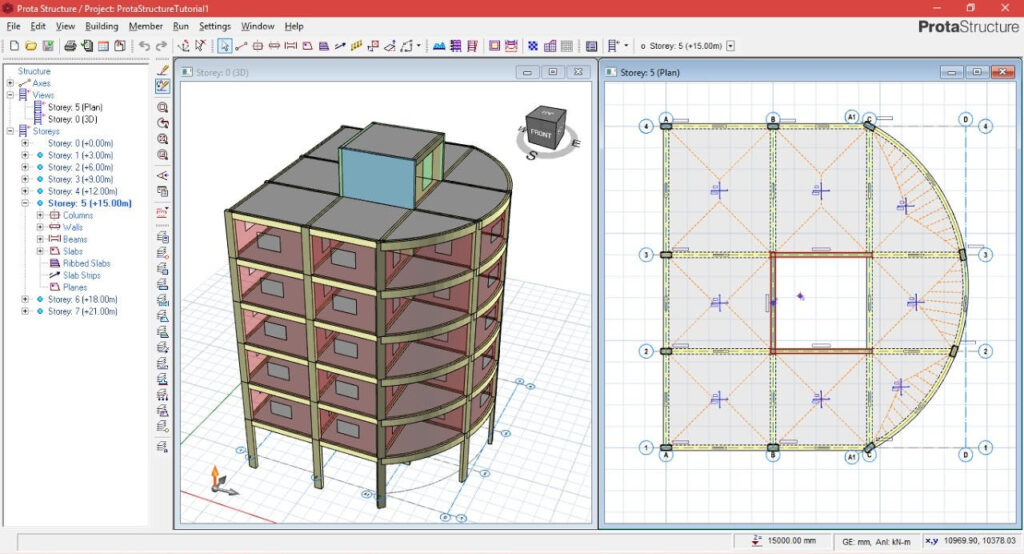Image resolution: width=1024 pixels, height=554 pixels.
Task: Open the Settings menu
Action: click(215, 26)
